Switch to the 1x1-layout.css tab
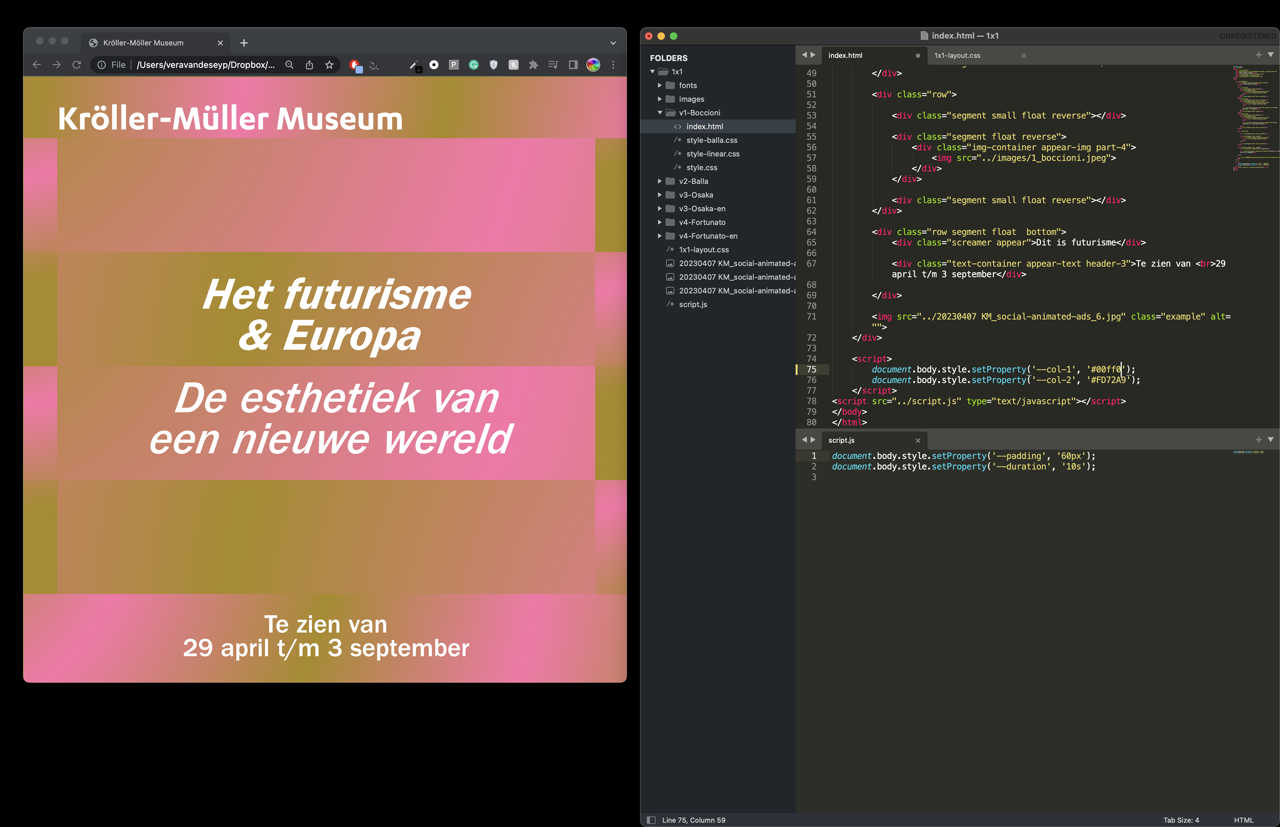 click(x=957, y=56)
